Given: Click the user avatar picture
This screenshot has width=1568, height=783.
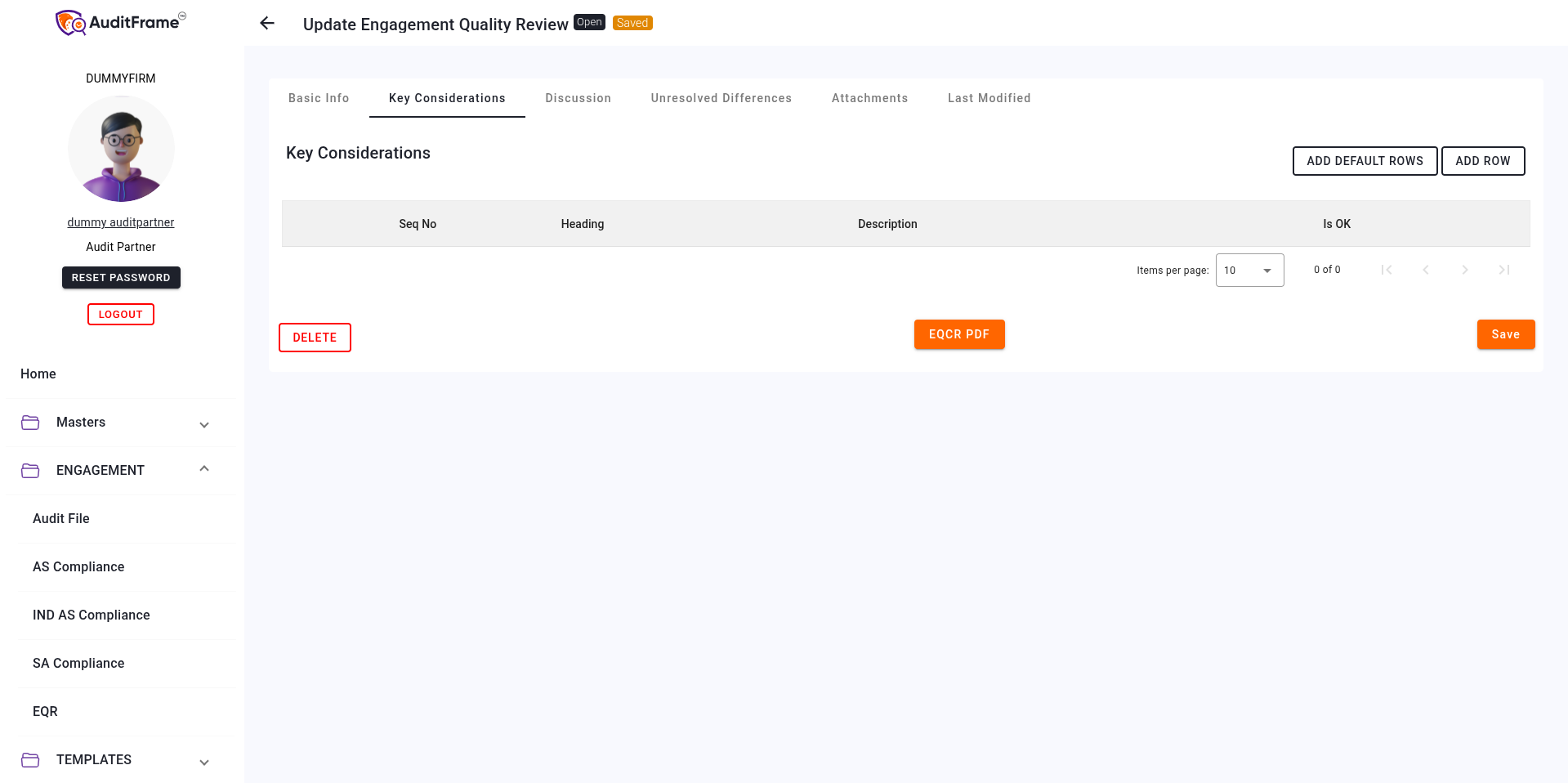Looking at the screenshot, I should [121, 149].
